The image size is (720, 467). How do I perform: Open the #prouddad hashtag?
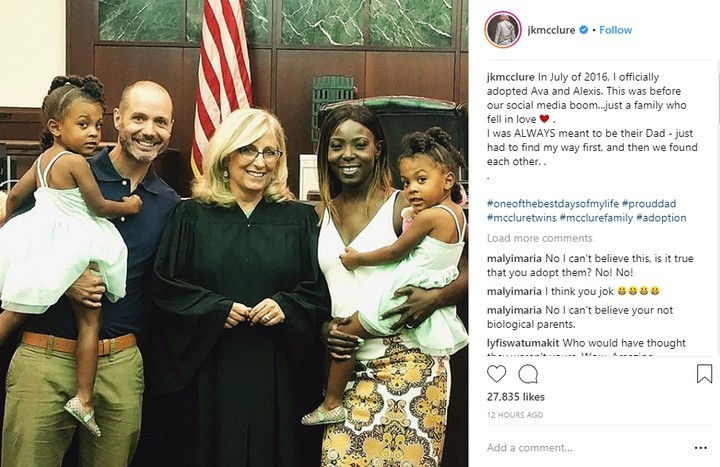(649, 204)
